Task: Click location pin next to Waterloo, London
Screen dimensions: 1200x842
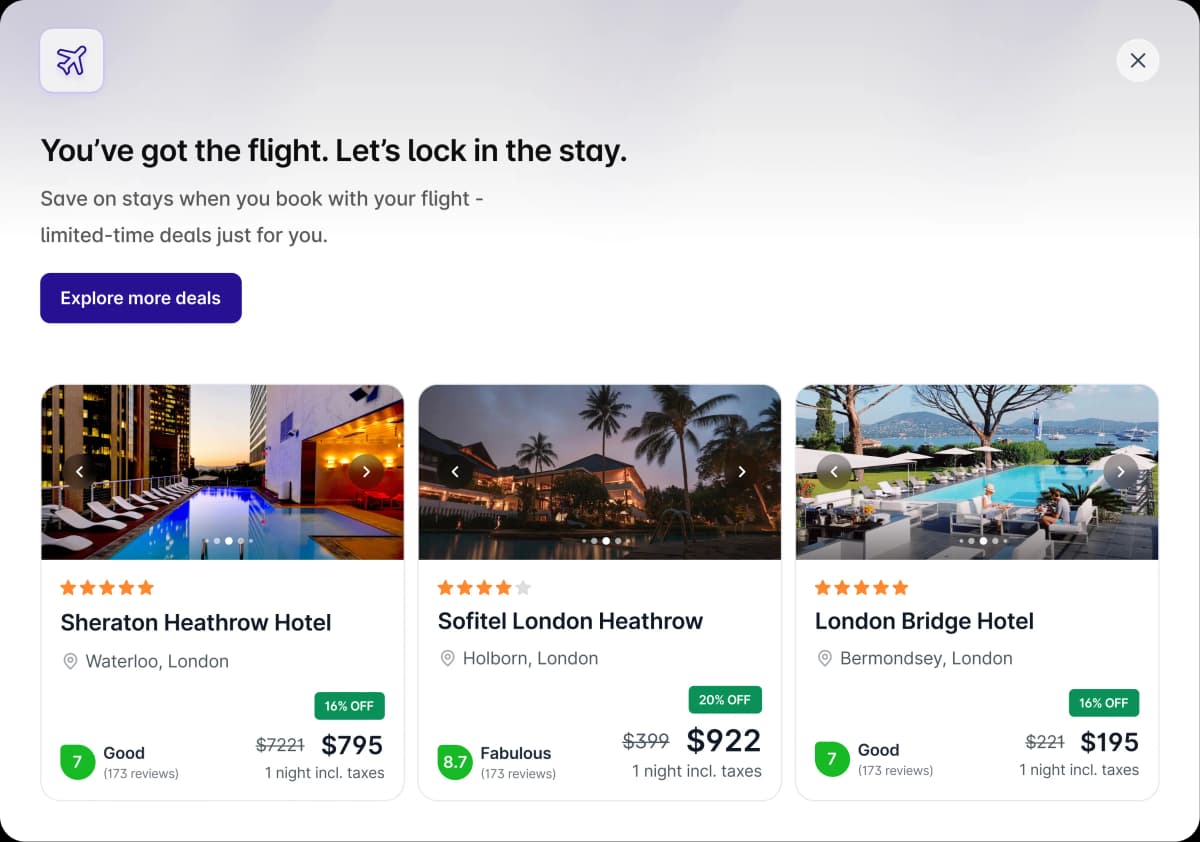Action: tap(70, 661)
